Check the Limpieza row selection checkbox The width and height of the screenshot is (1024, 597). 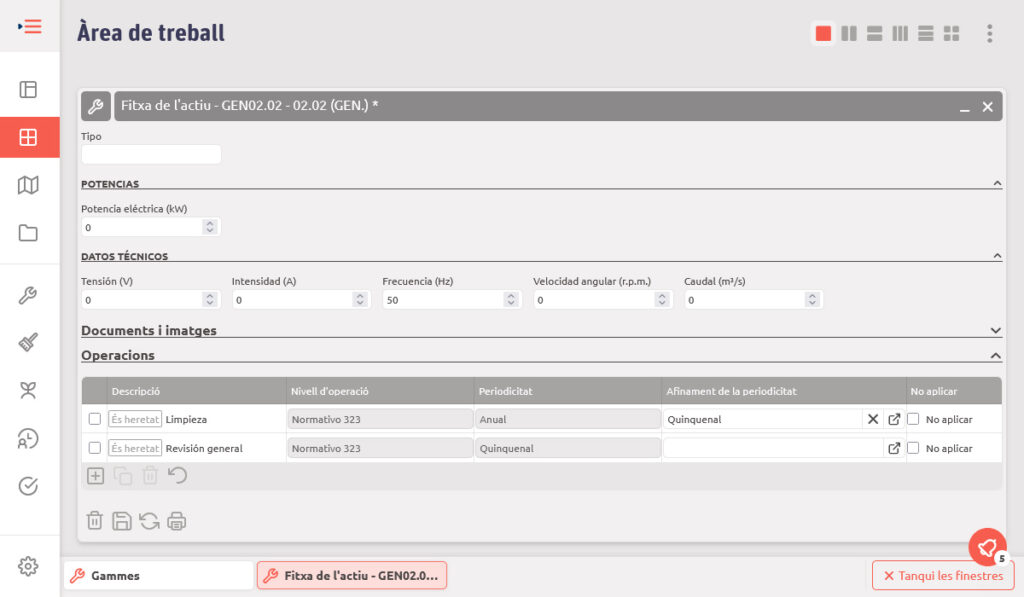pos(95,419)
